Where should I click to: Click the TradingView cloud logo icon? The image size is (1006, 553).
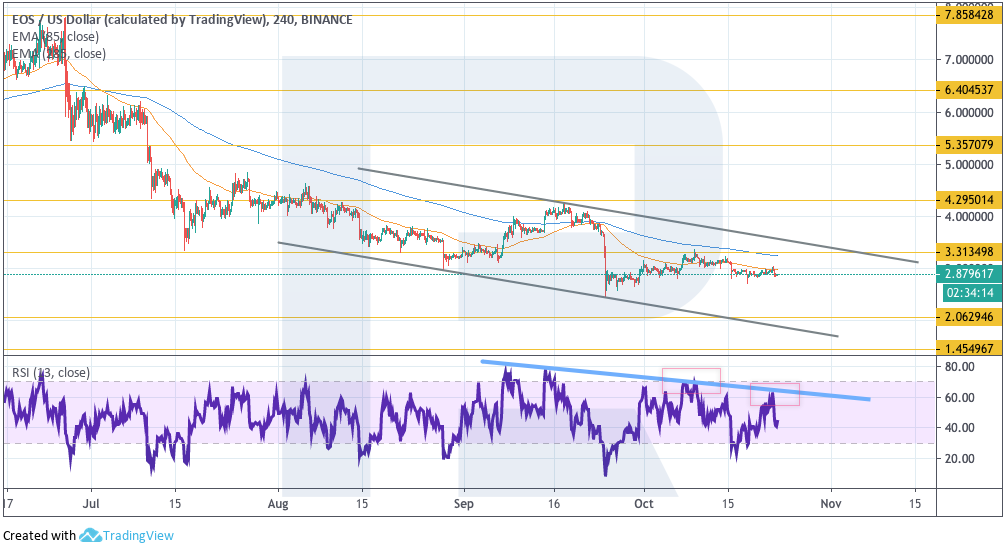point(92,535)
